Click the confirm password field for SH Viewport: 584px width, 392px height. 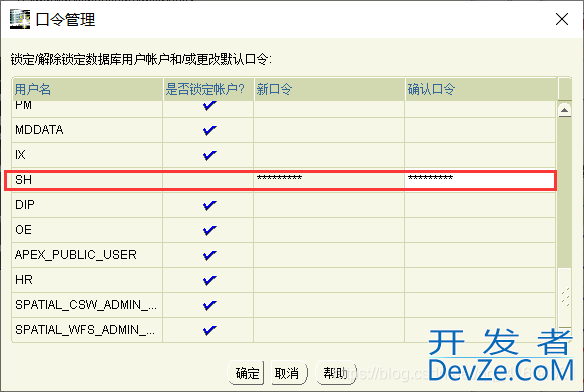tap(480, 180)
